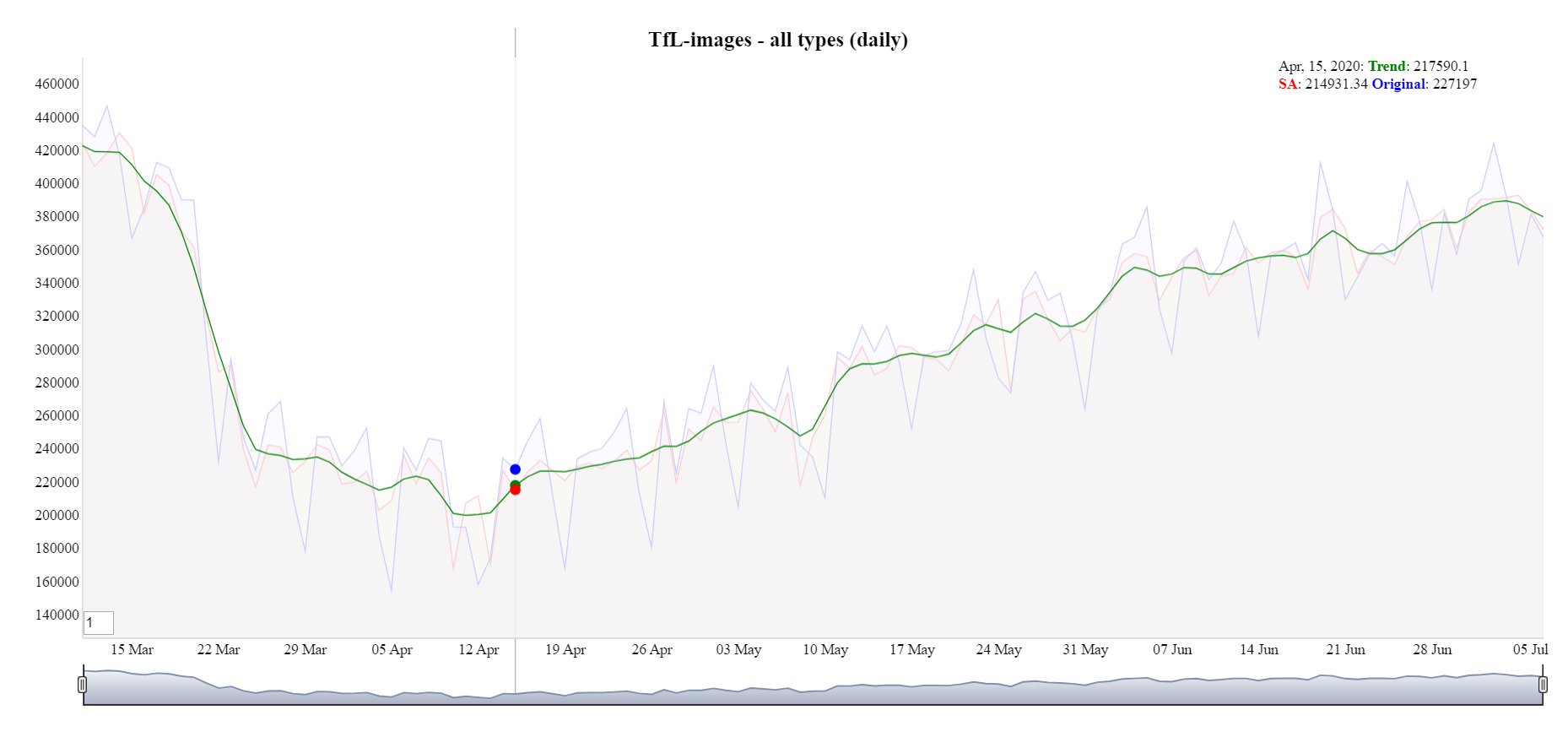The image size is (1568, 737).
Task: Click the 17 May x-axis label
Action: click(912, 649)
